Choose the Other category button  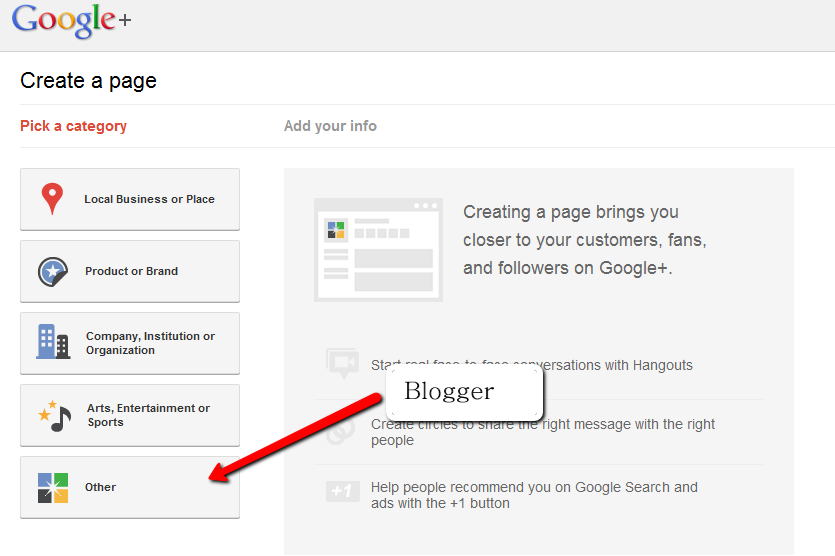(x=130, y=487)
